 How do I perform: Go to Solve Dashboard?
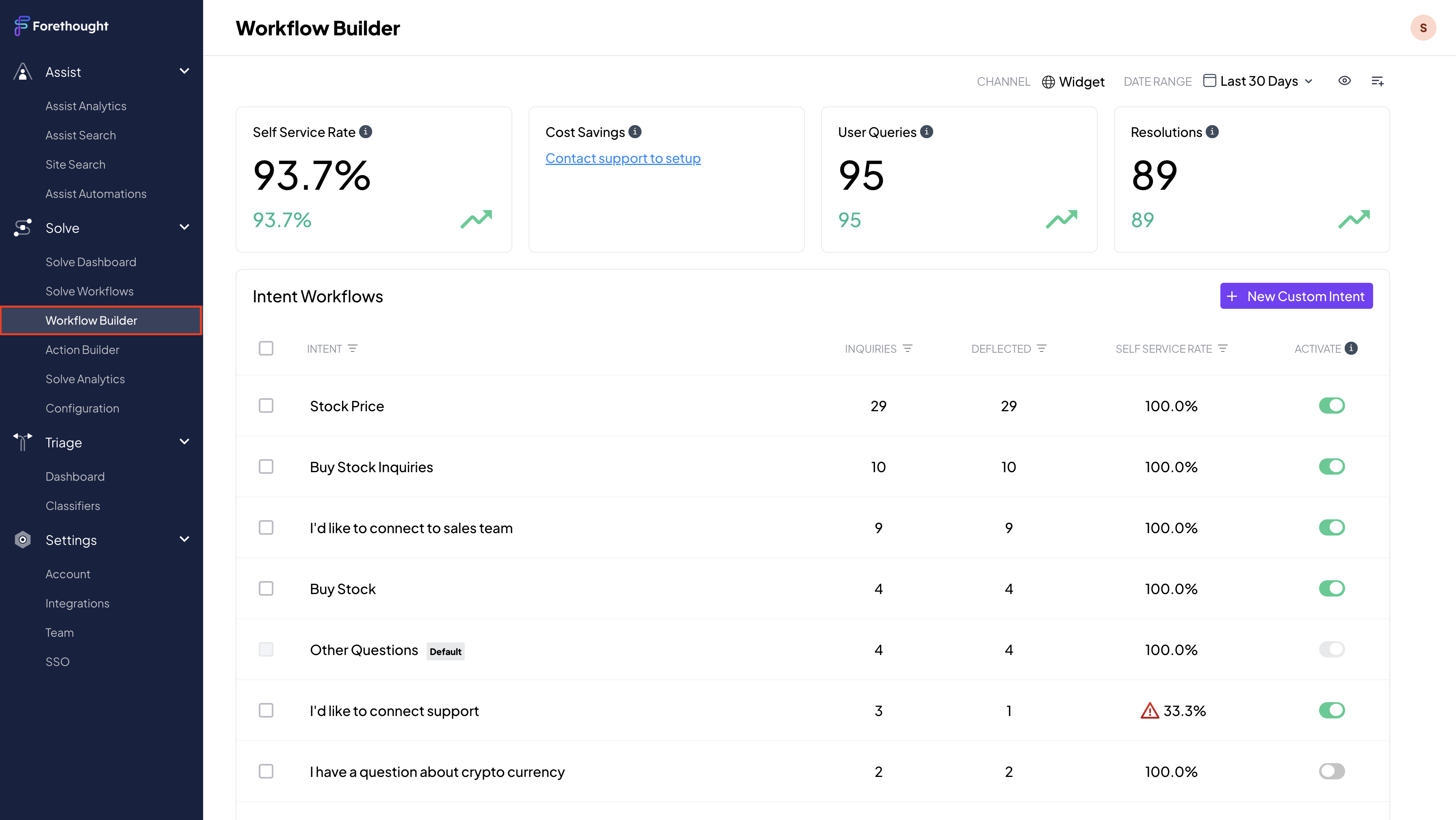pos(91,262)
